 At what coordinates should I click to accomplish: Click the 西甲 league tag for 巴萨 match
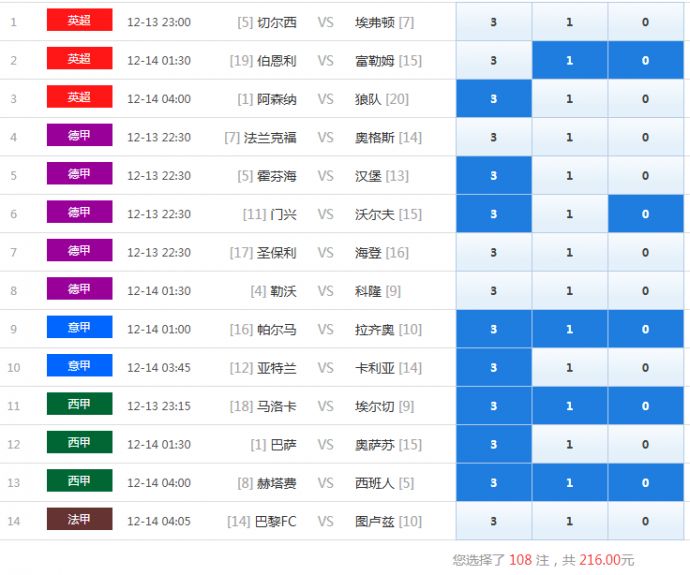pos(79,443)
